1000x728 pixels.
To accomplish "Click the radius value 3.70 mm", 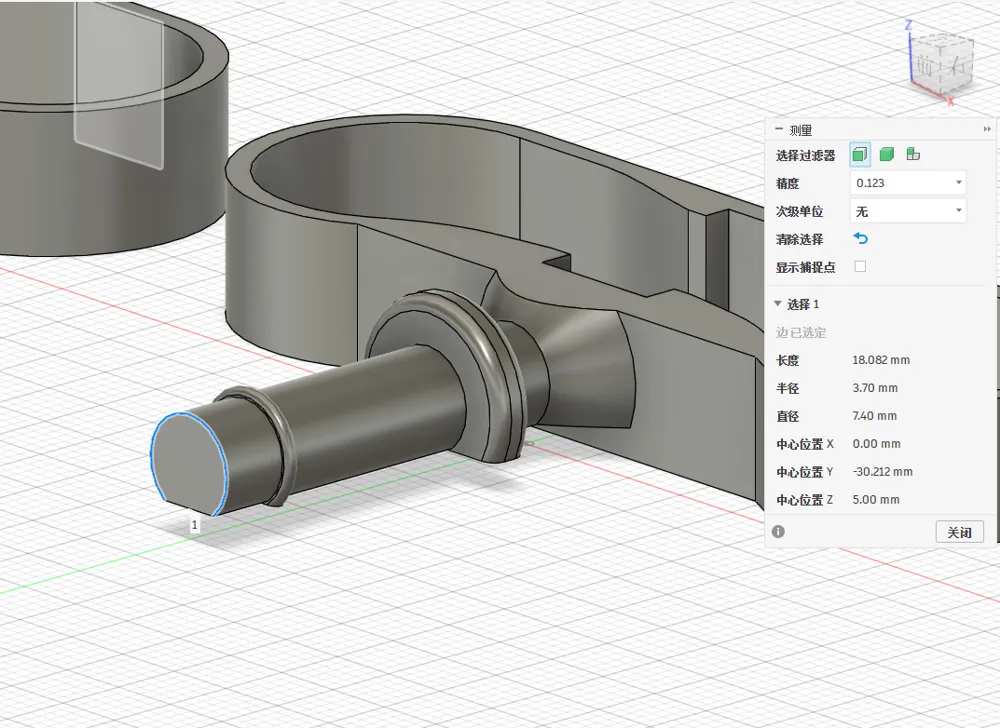I will tap(875, 388).
